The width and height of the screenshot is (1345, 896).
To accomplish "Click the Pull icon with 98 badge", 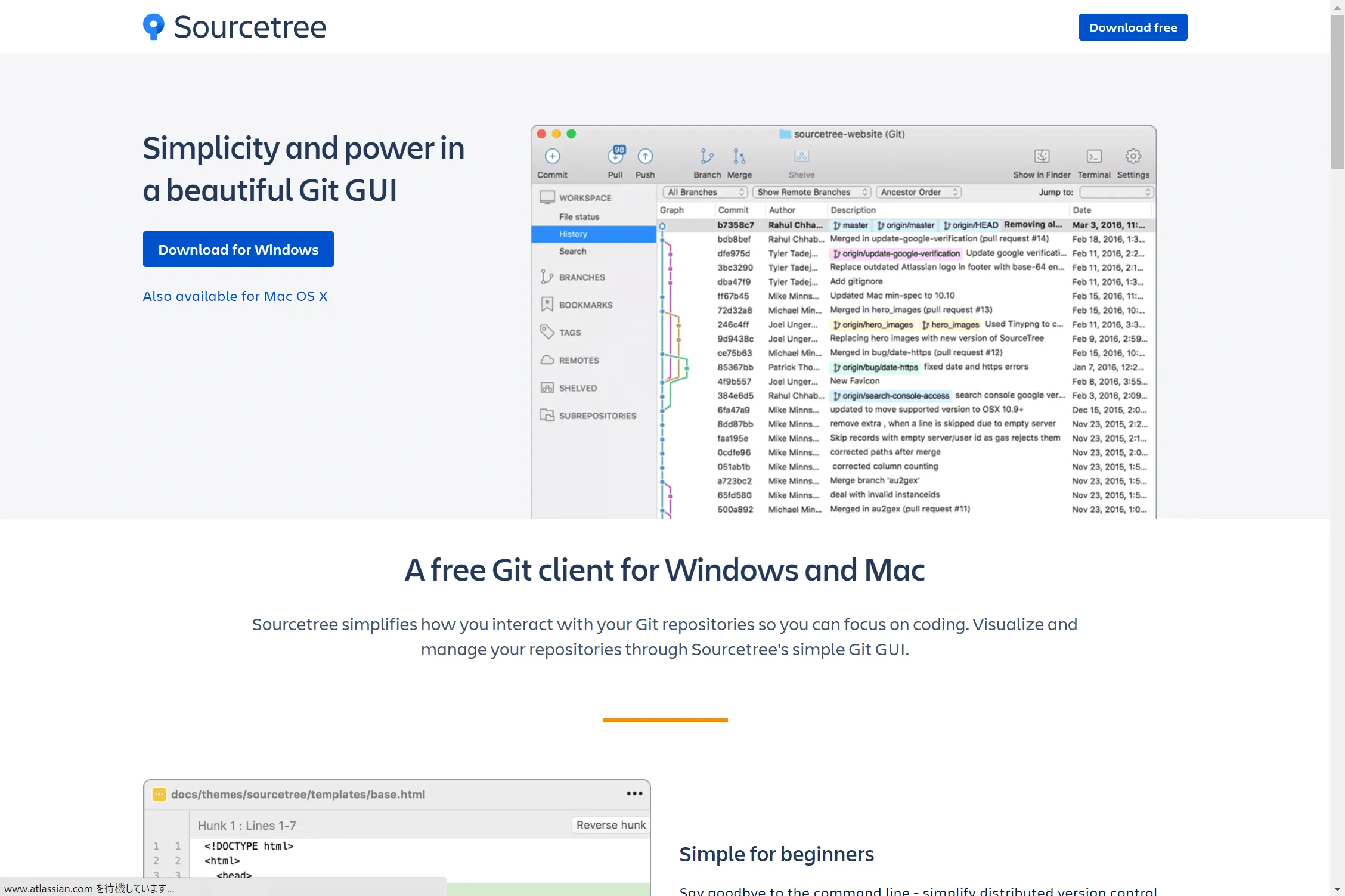I will pos(616,155).
